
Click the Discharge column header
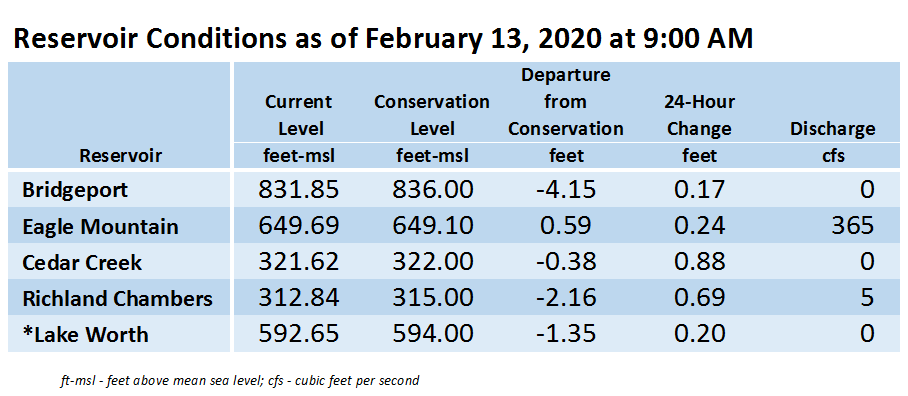tap(833, 129)
